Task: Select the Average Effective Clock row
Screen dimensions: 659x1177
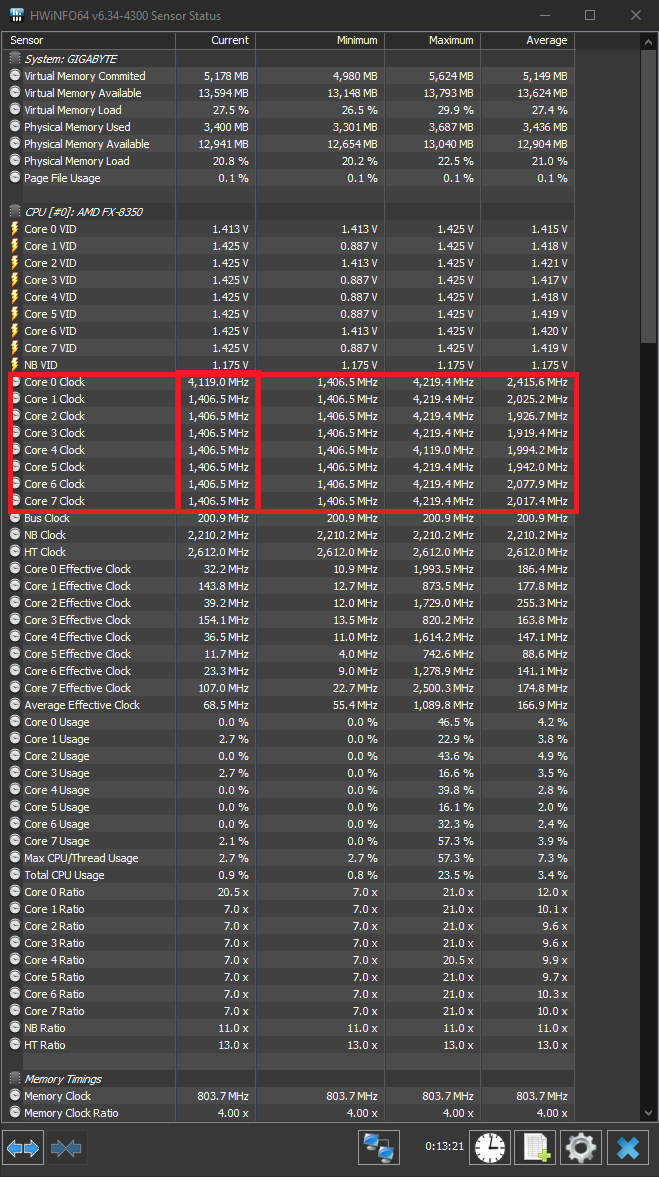Action: click(290, 705)
